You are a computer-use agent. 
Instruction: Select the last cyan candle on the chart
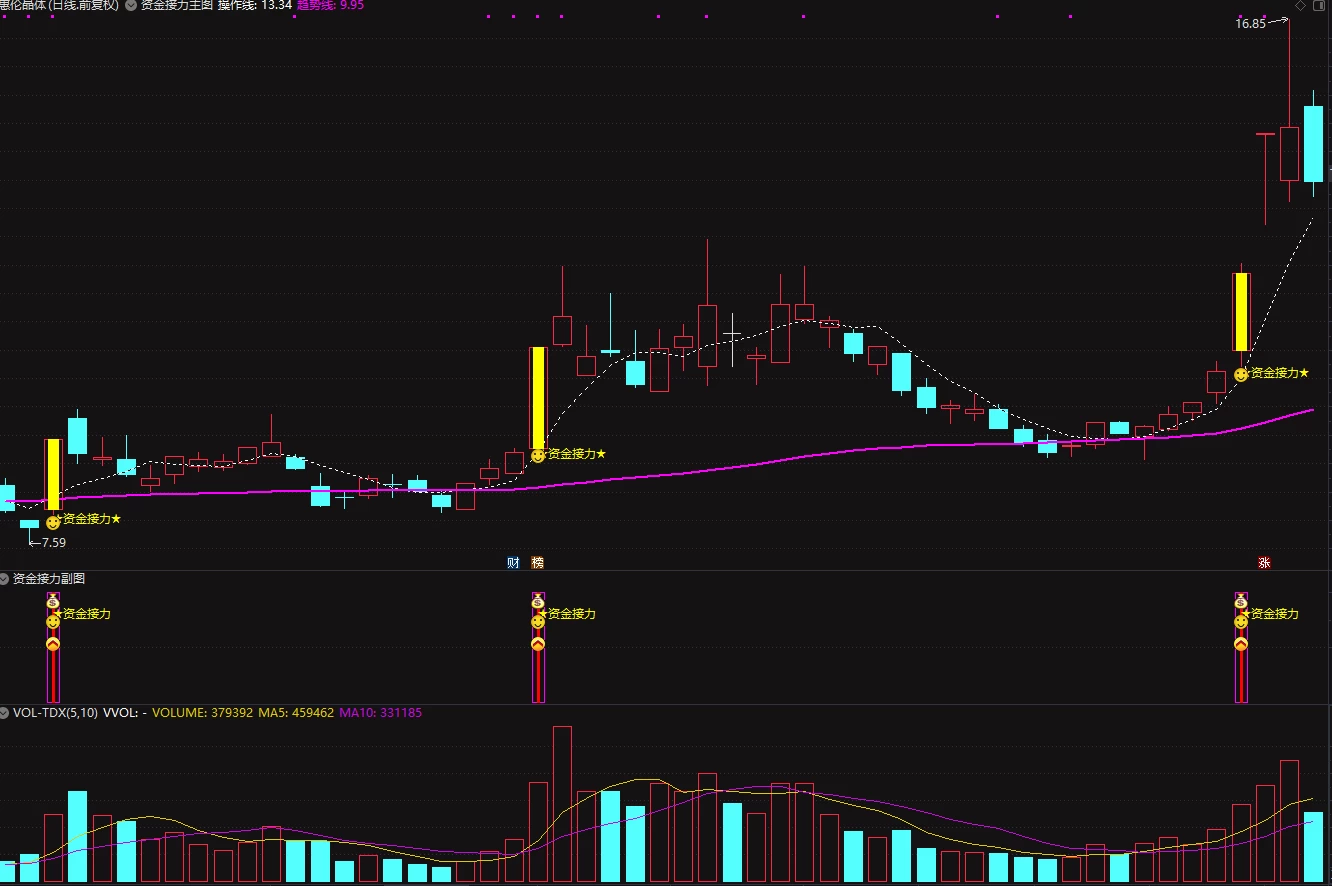[1313, 143]
